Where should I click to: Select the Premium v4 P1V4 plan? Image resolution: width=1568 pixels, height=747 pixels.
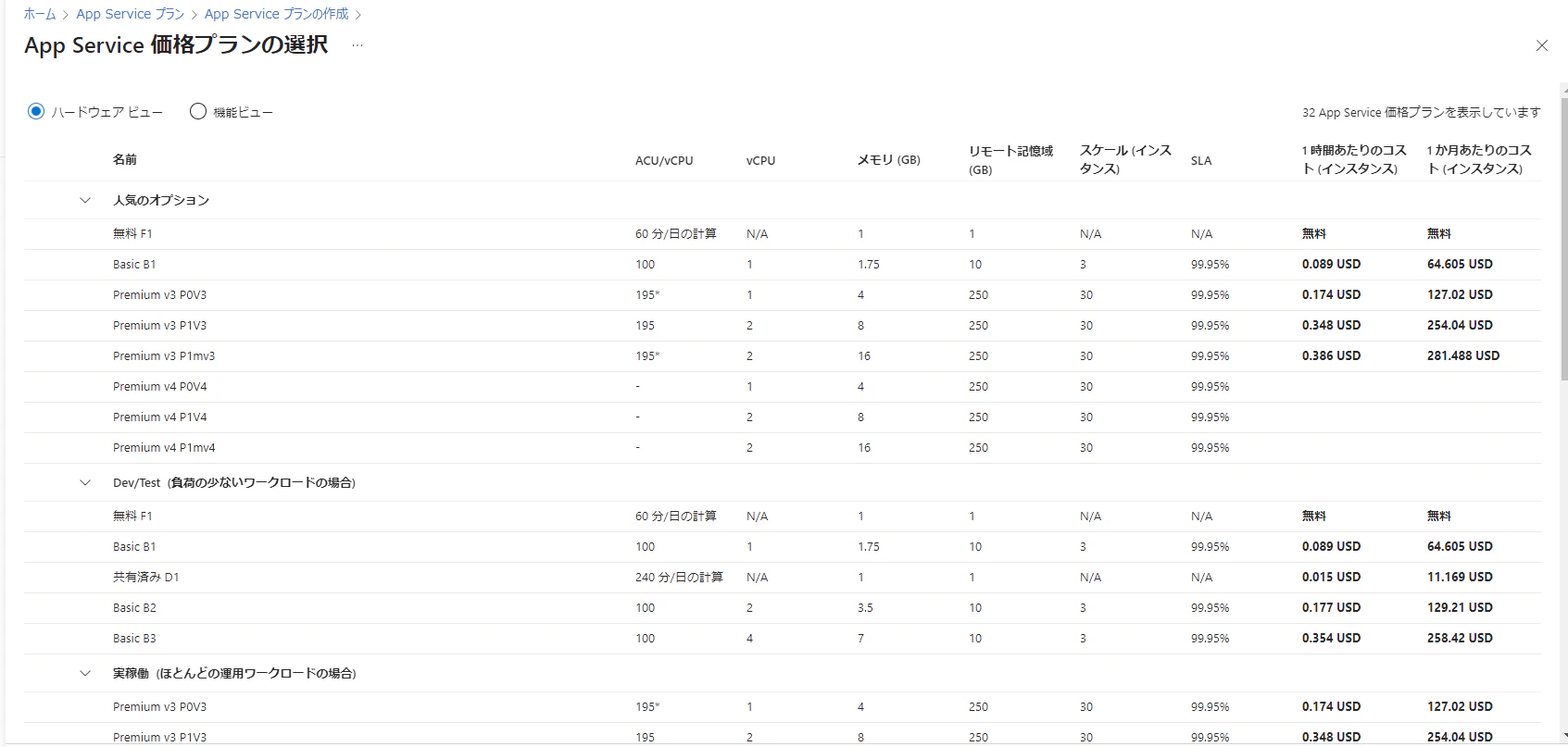click(783, 417)
